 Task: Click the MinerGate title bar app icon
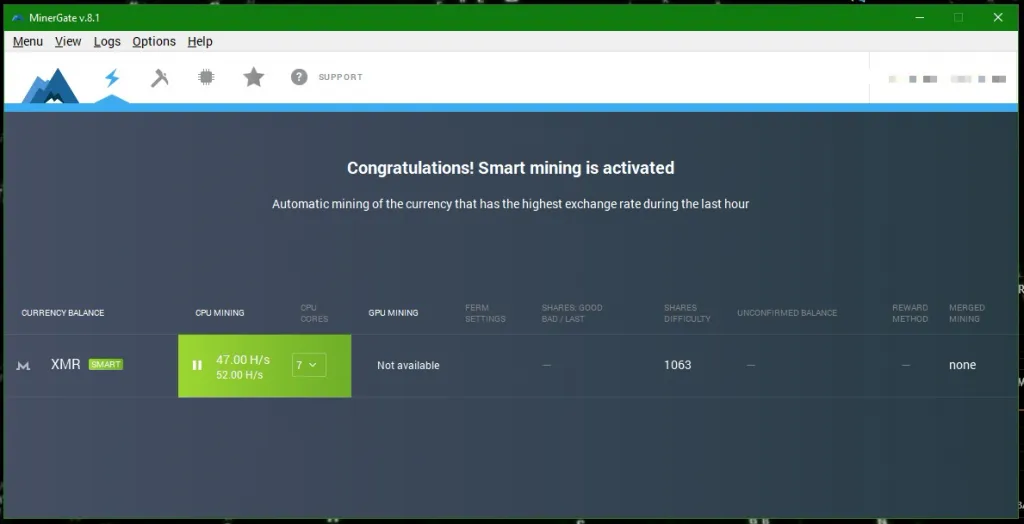point(18,18)
